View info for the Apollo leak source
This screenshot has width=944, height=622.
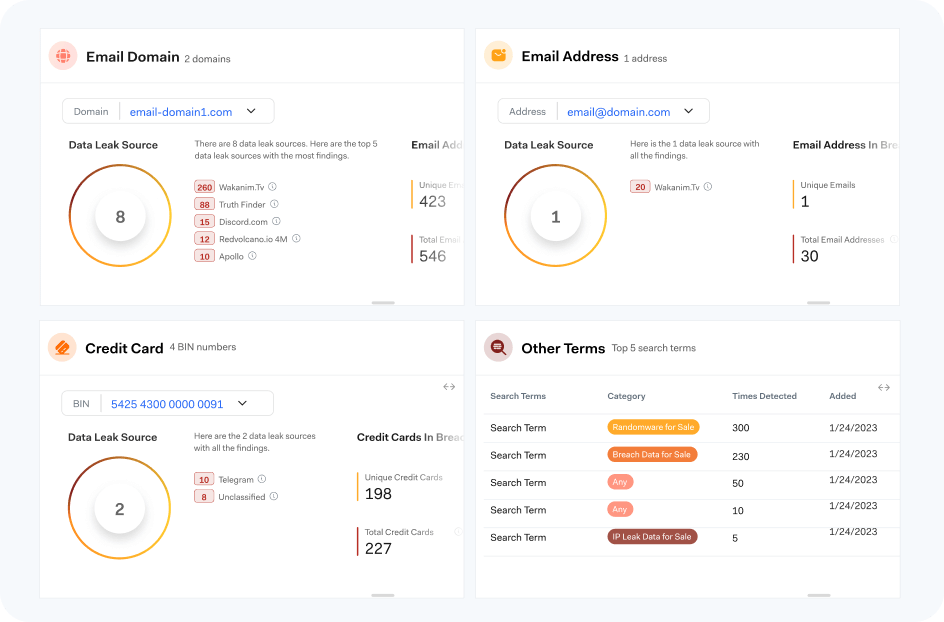click(252, 256)
